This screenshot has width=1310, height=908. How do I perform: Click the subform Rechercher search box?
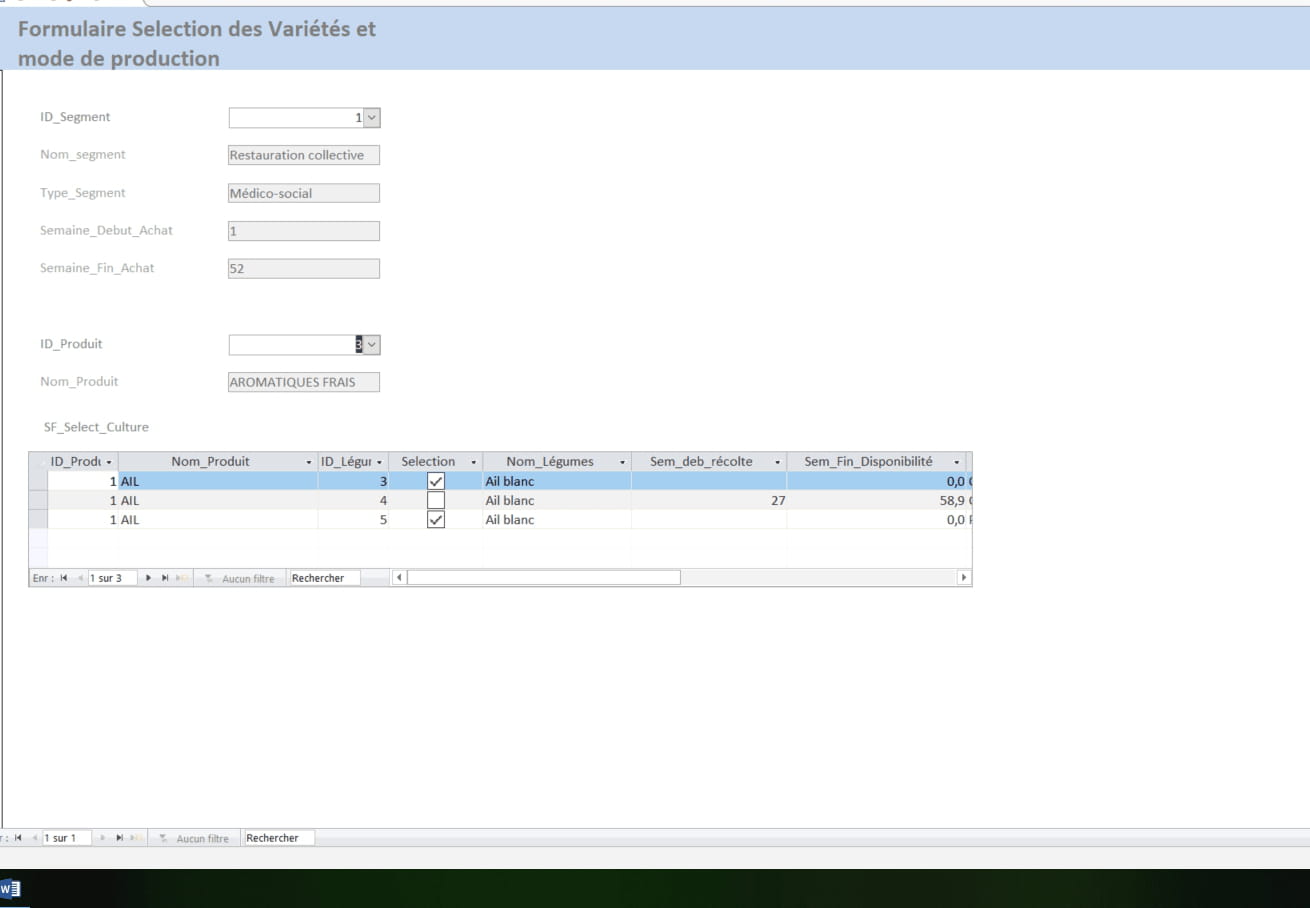pyautogui.click(x=324, y=578)
